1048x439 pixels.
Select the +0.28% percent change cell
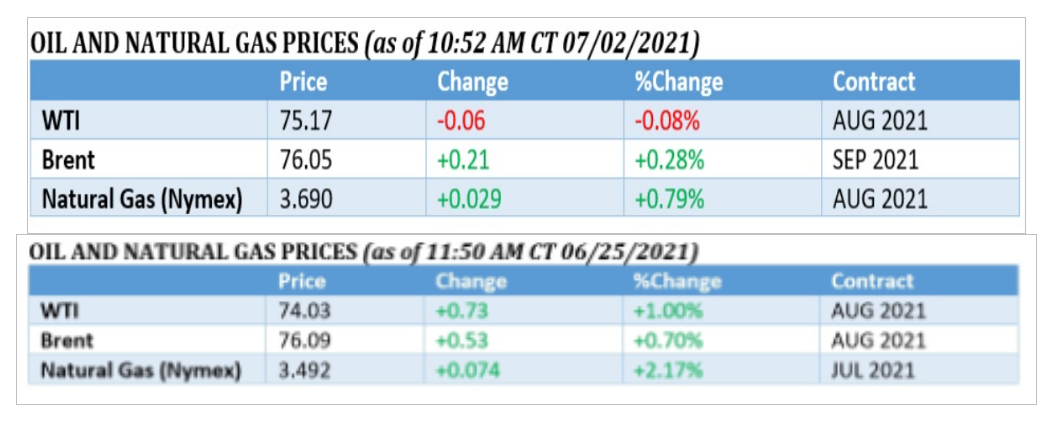point(668,160)
